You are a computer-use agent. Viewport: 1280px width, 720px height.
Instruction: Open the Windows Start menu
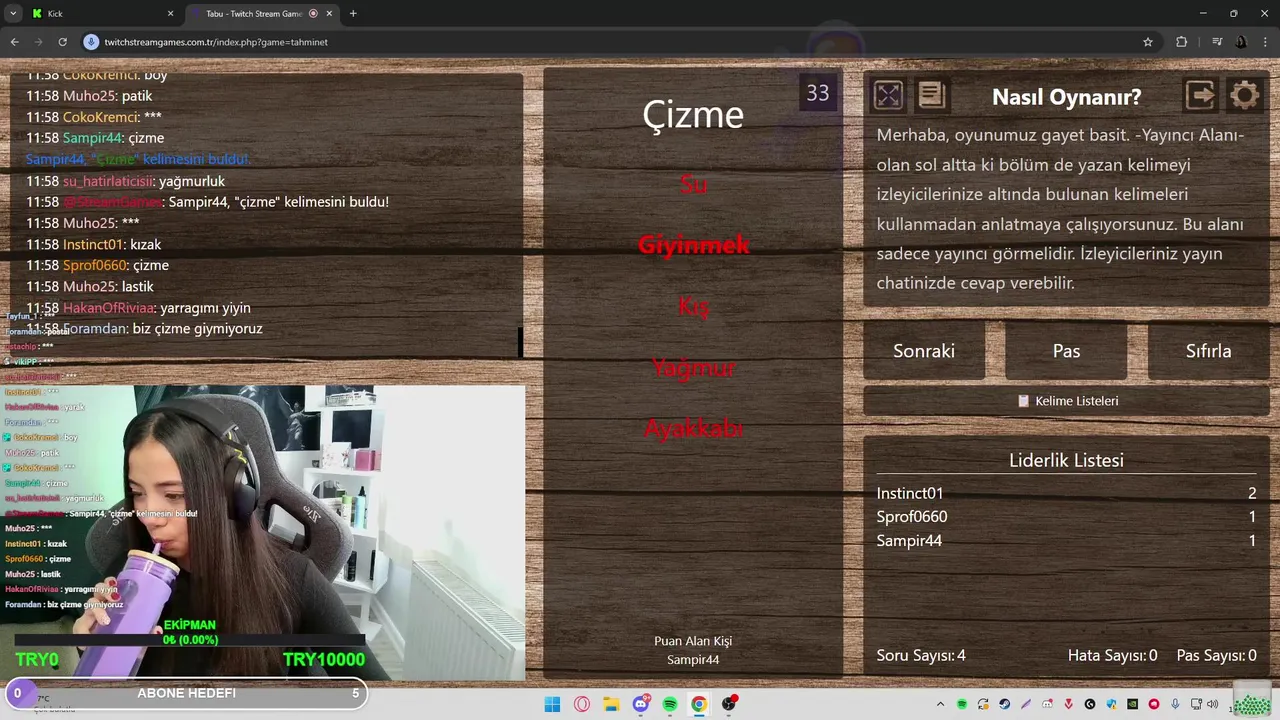pos(552,704)
